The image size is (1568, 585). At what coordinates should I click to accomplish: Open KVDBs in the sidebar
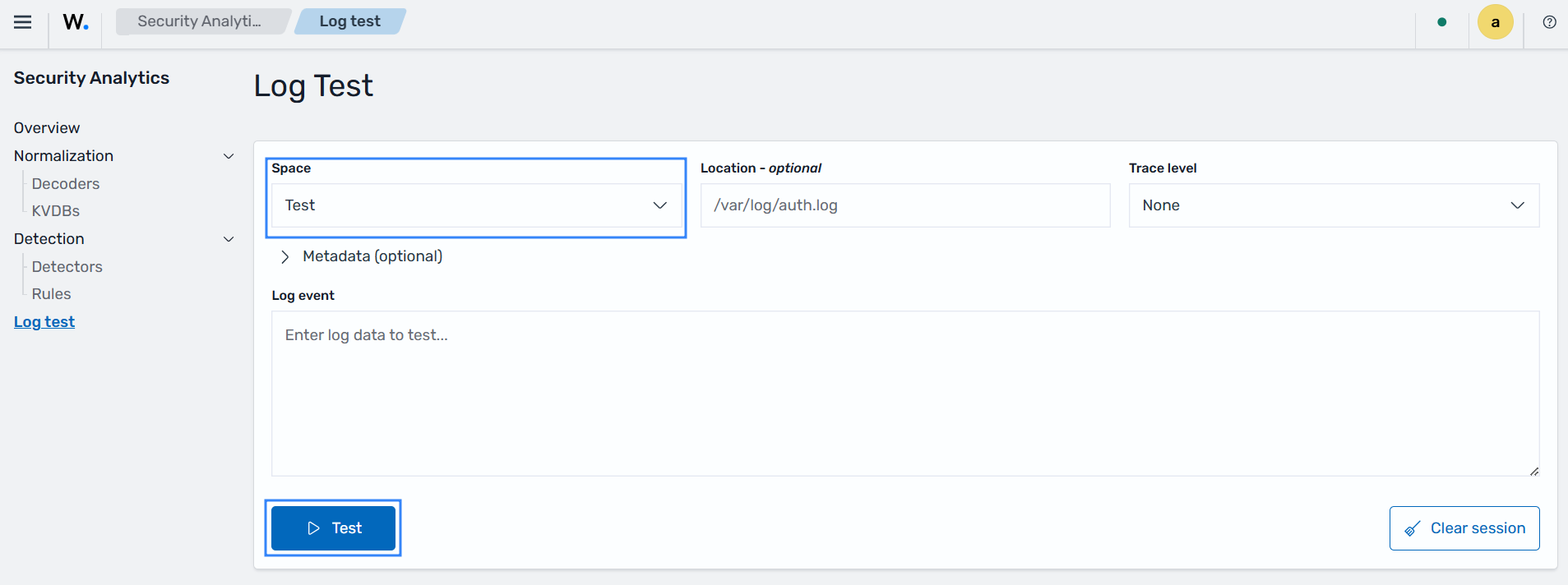coord(56,211)
